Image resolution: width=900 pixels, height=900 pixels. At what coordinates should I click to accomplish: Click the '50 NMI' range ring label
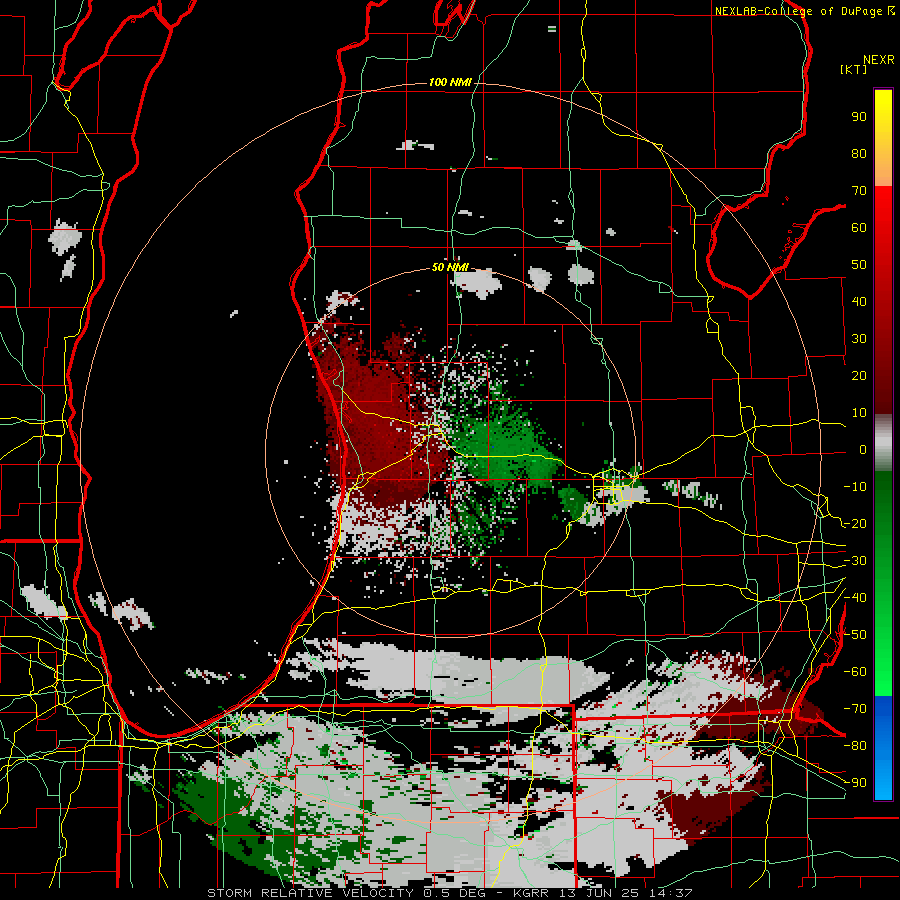pos(451,267)
